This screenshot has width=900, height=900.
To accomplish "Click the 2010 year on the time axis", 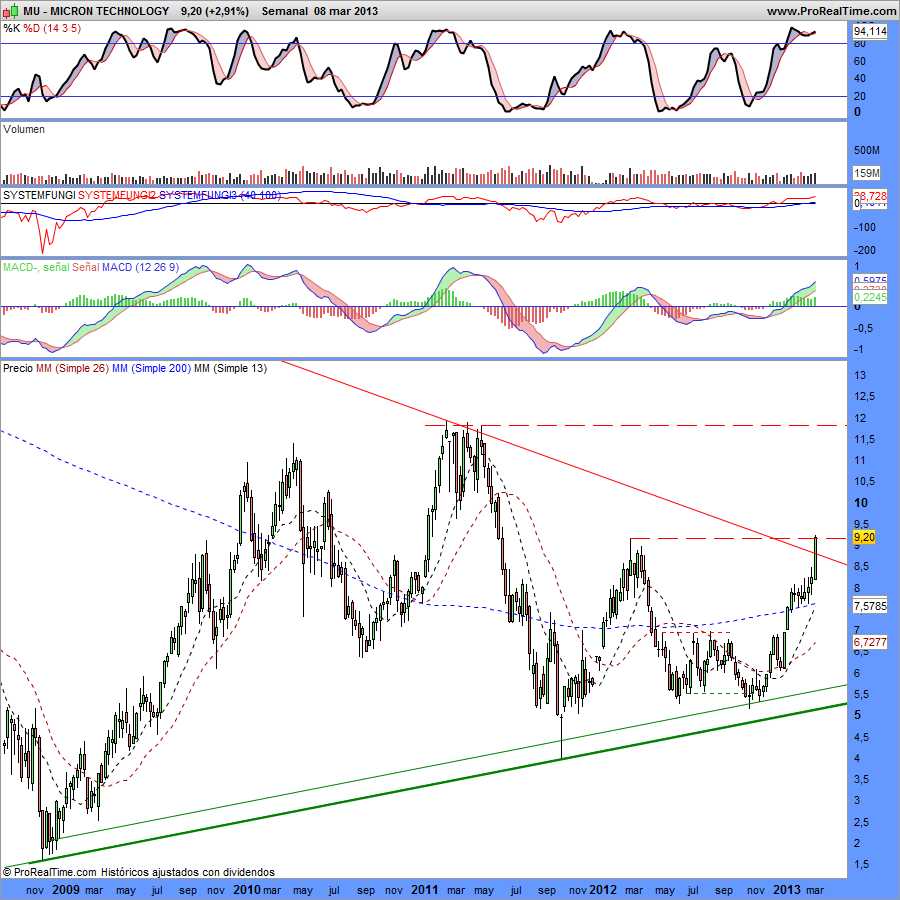I will pyautogui.click(x=247, y=890).
